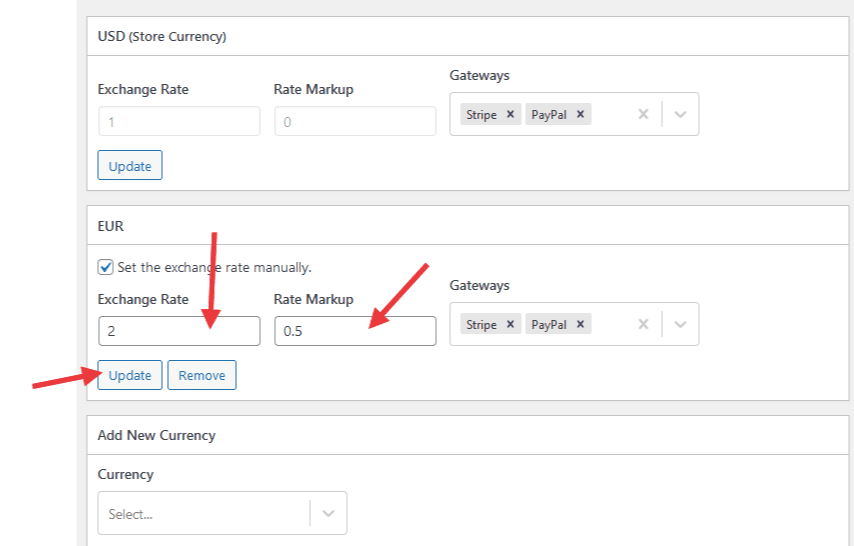Remove the EUR currency
This screenshot has height=546, width=854.
click(x=202, y=376)
